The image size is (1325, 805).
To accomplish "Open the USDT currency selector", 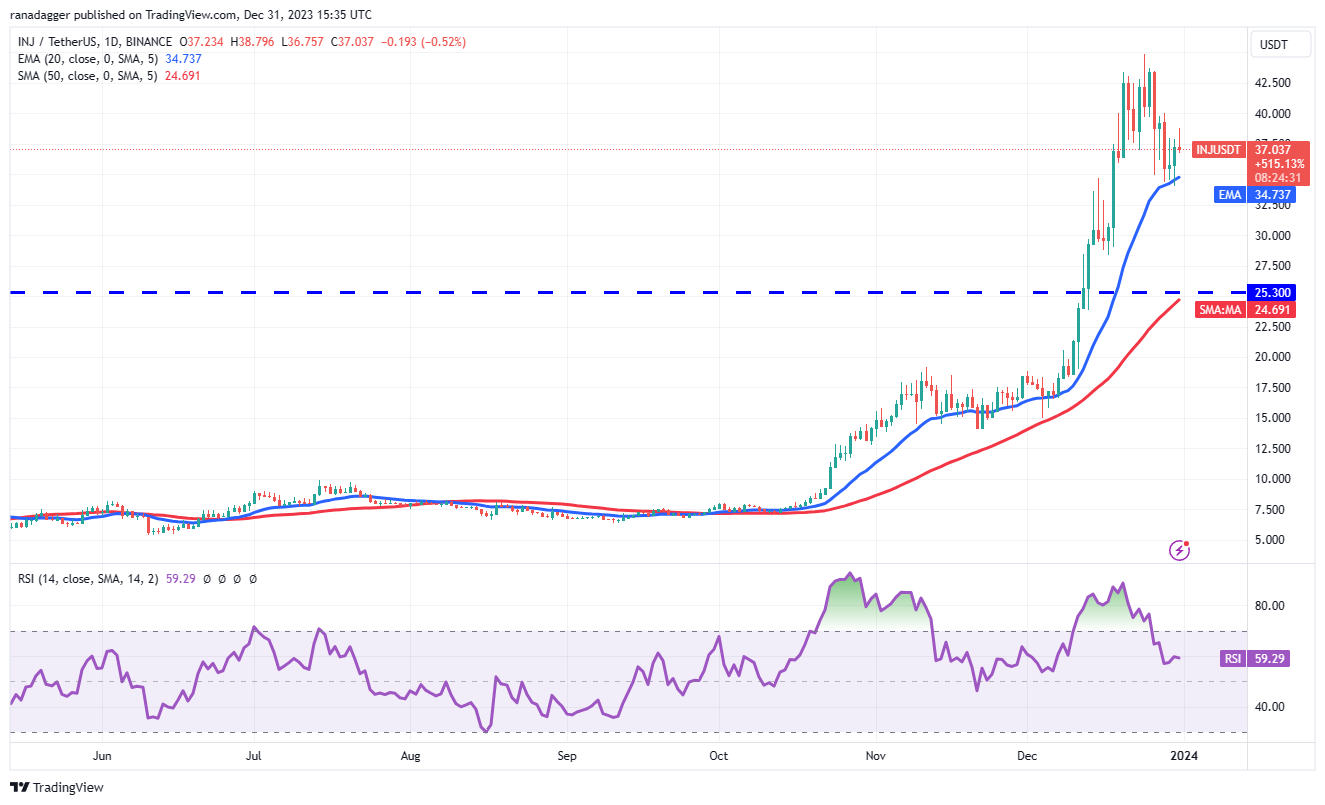I will [x=1273, y=45].
